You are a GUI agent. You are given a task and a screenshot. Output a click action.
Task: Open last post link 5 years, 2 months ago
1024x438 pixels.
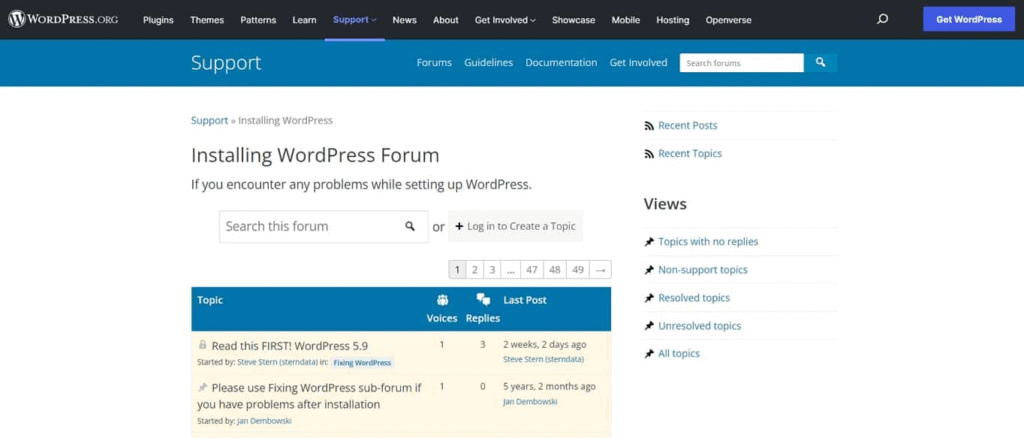click(549, 386)
